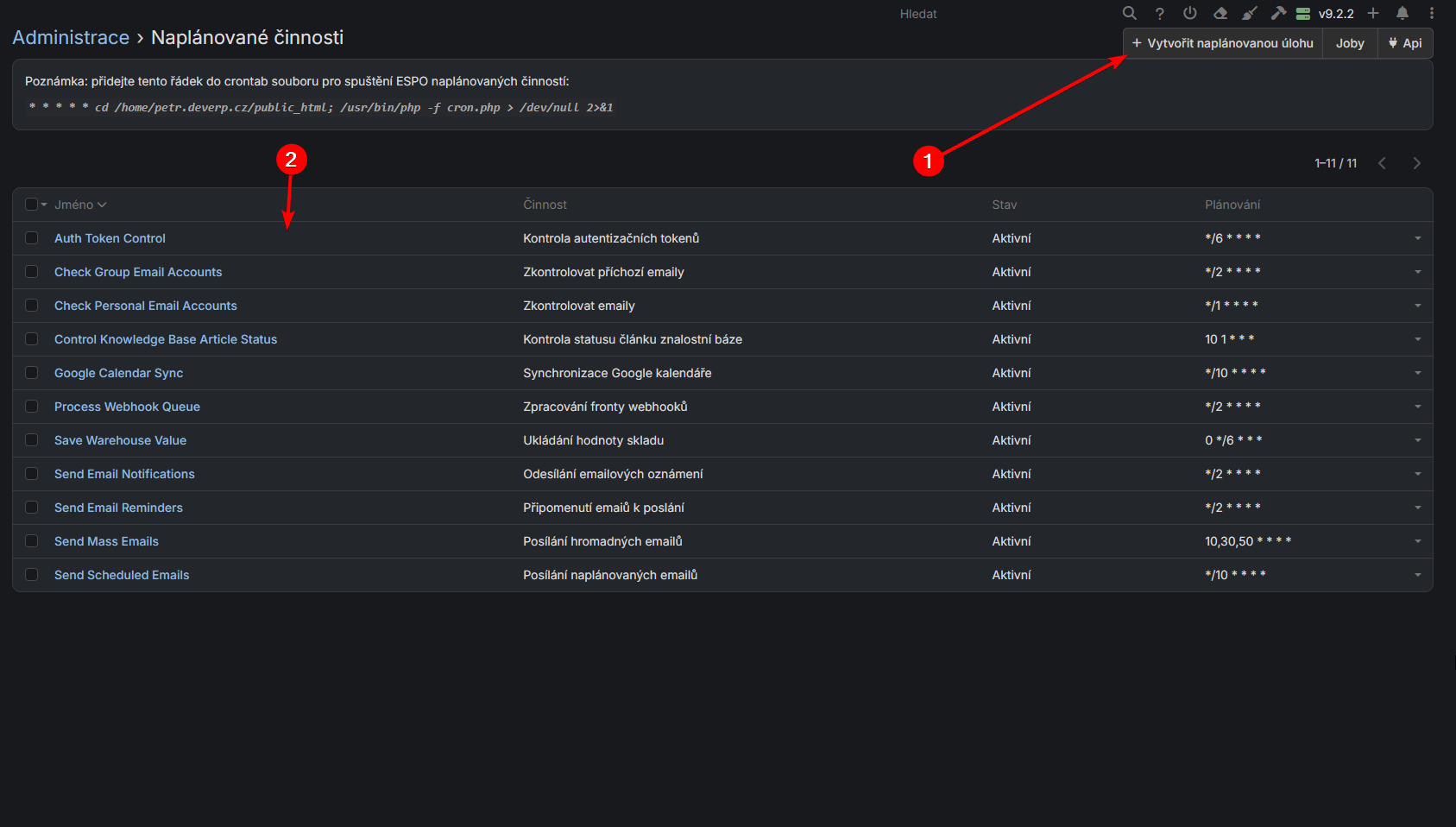Click the eraser icon in top bar

(x=1220, y=13)
